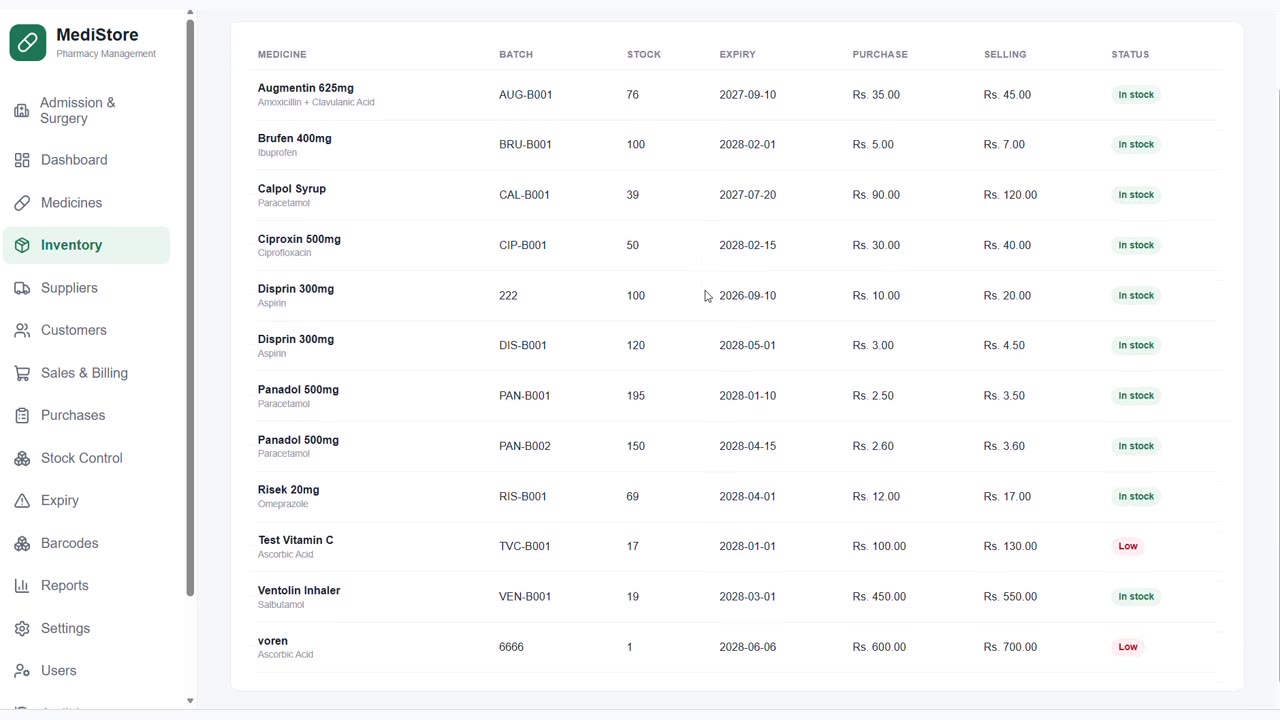Click the STOCK column header
Viewport: 1280px width, 720px height.
[644, 54]
